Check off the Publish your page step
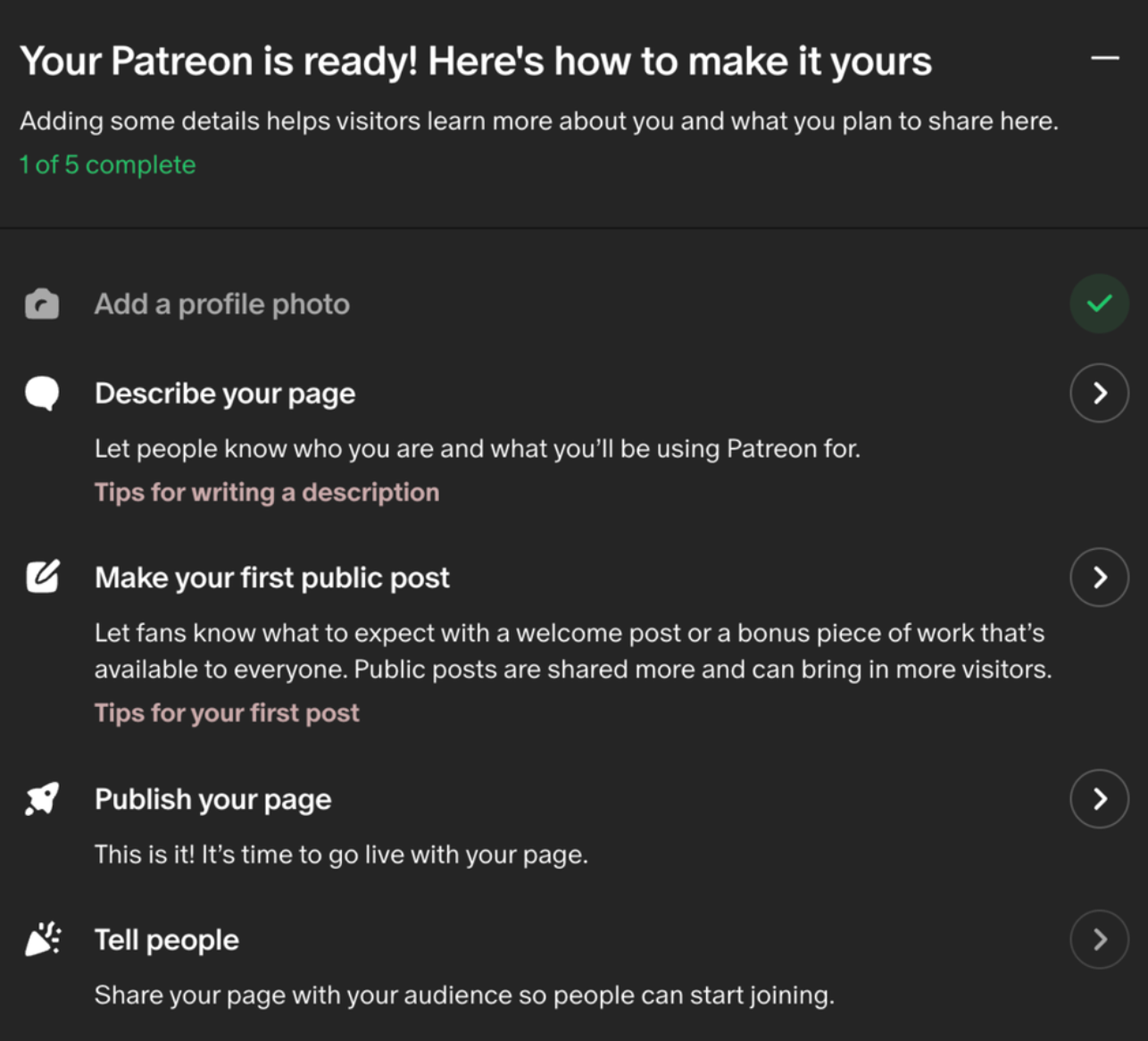Screen dimensions: 1148x1041 [x=1099, y=798]
